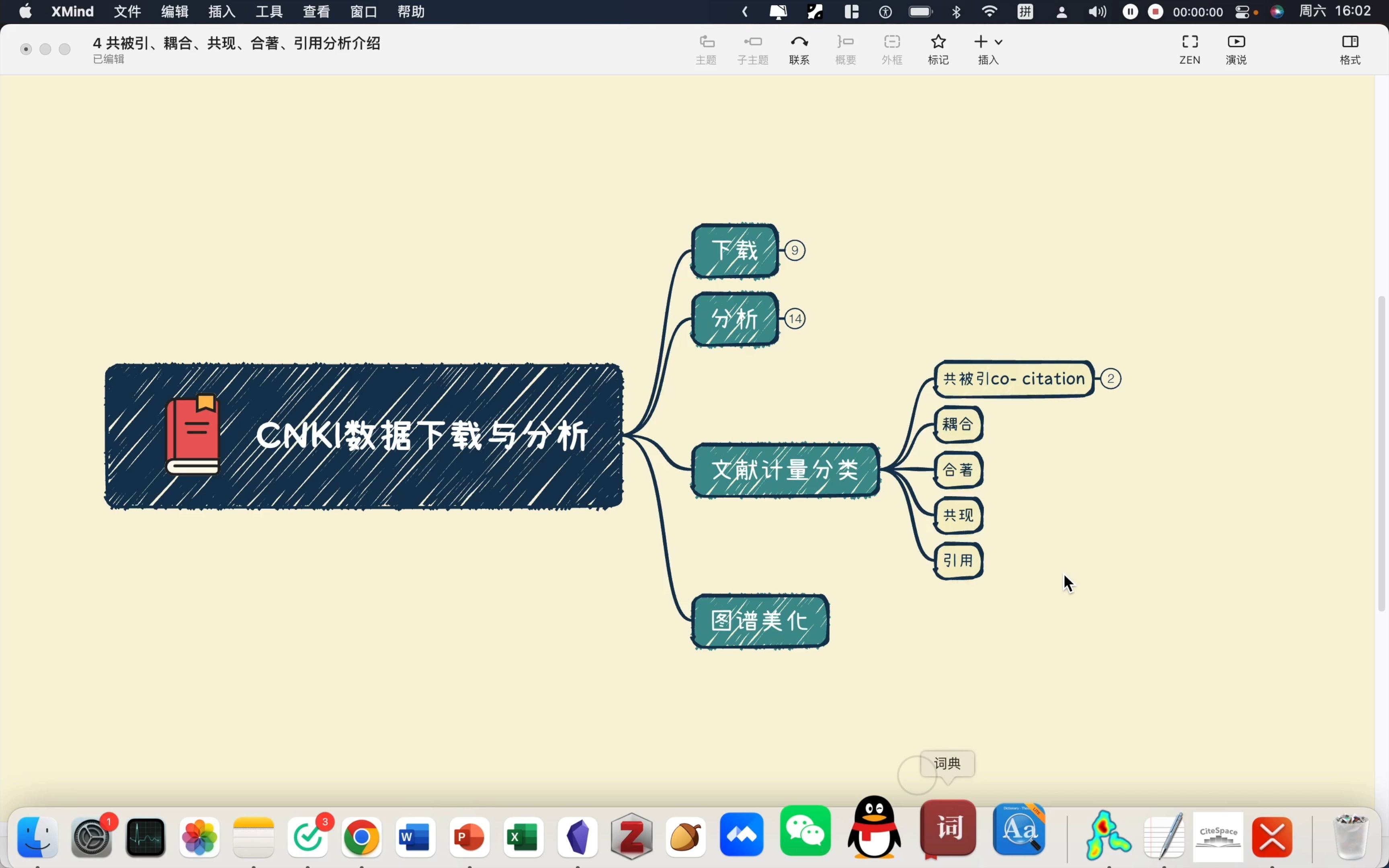This screenshot has width=1389, height=868.
Task: Open the Aa Dictionary app in Dock
Action: [x=1020, y=829]
